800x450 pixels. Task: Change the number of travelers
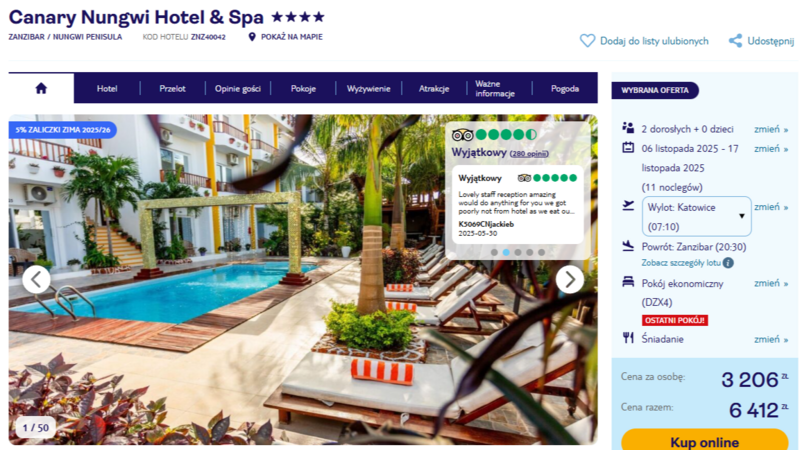pyautogui.click(x=771, y=129)
